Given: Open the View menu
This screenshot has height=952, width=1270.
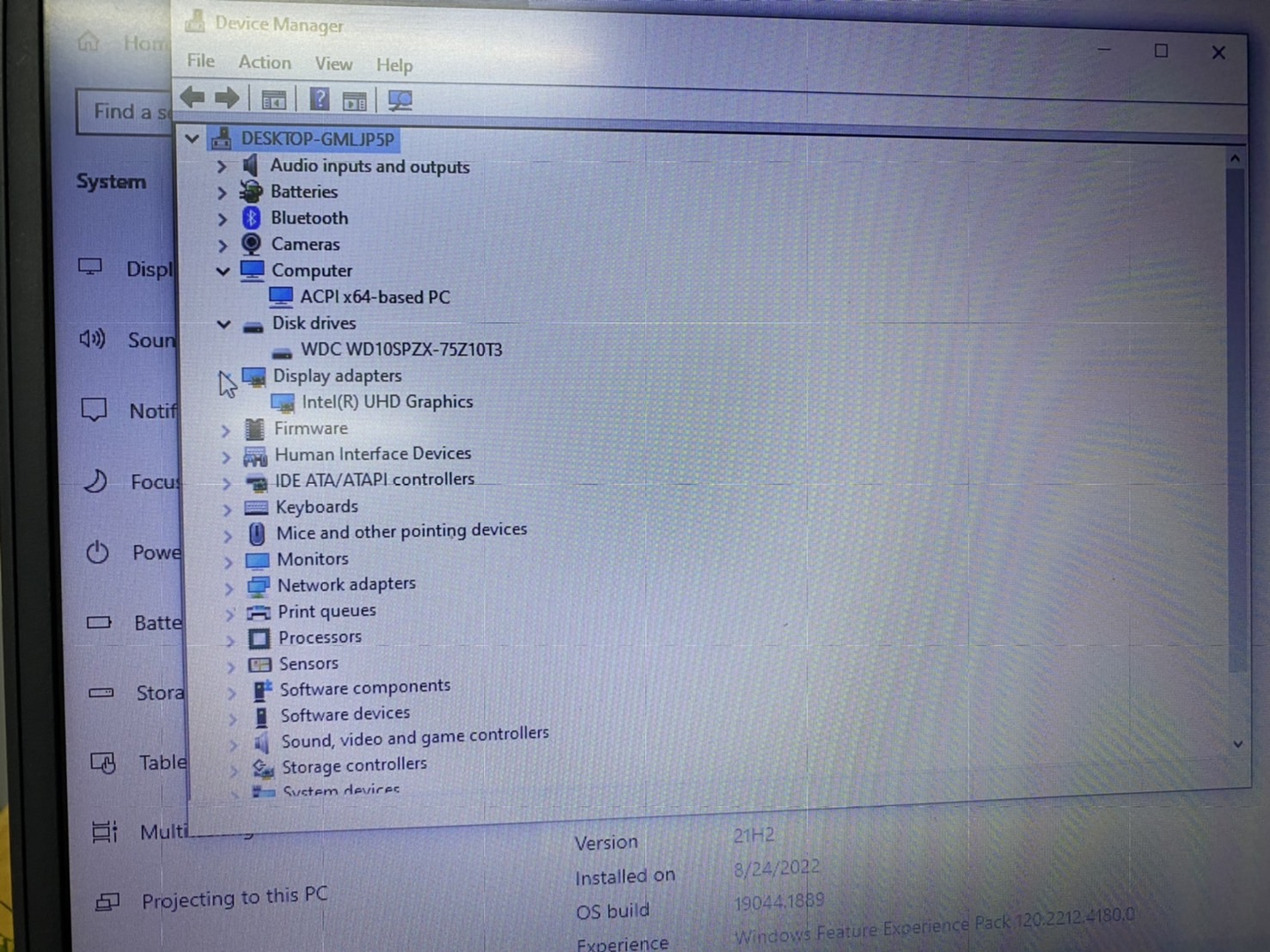Looking at the screenshot, I should tap(333, 64).
